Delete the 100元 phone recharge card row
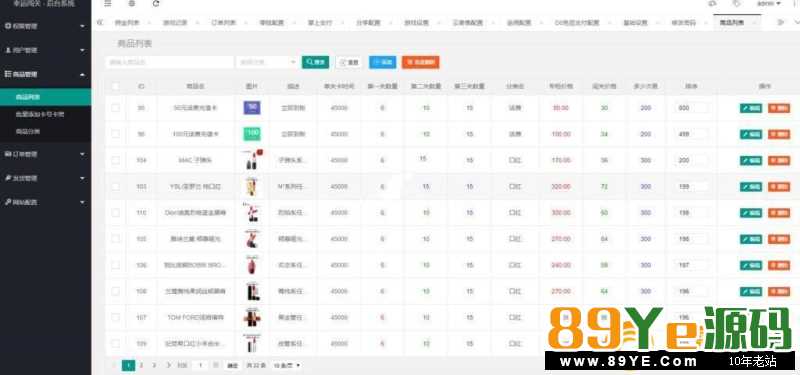800x375 pixels. [x=779, y=134]
